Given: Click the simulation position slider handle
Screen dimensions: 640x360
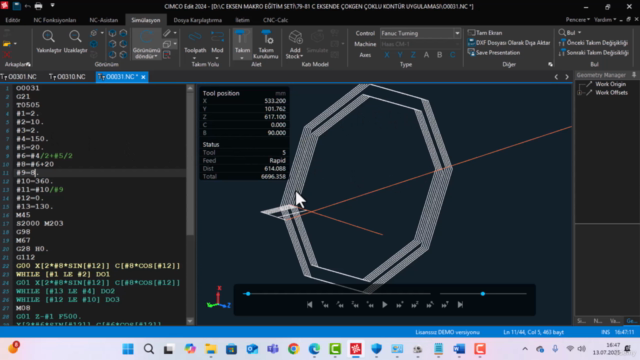Looking at the screenshot, I should click(247, 293).
